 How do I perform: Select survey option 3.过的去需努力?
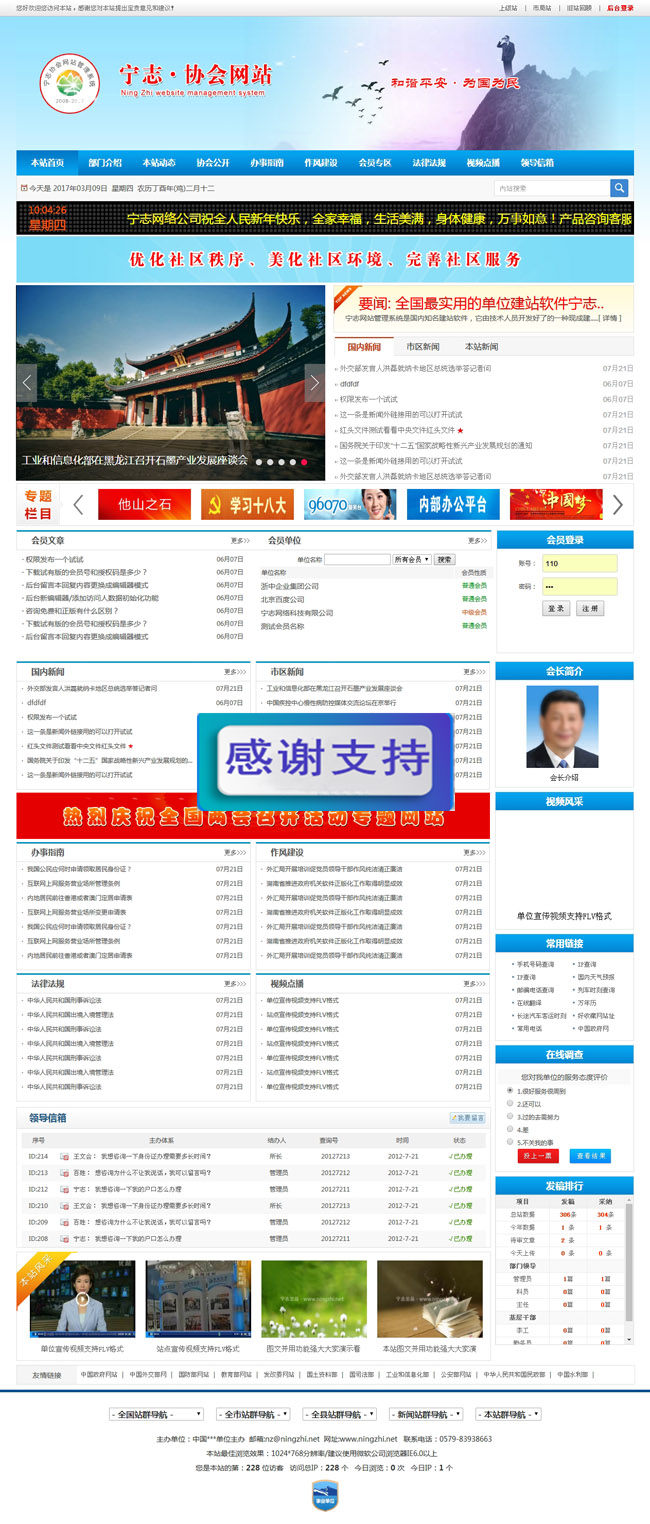(x=510, y=1116)
